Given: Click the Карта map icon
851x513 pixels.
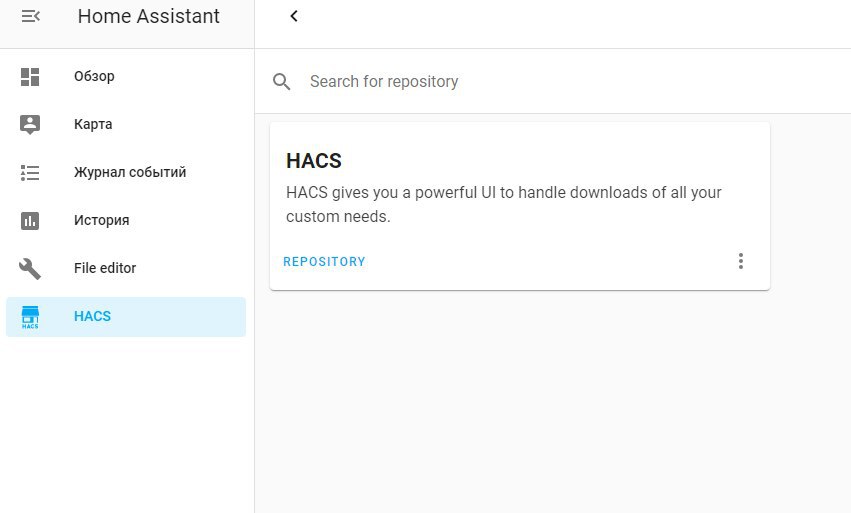Looking at the screenshot, I should (x=30, y=124).
